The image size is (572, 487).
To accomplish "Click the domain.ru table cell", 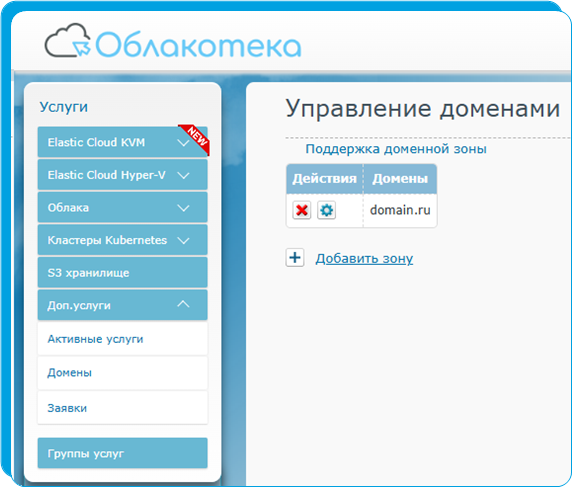I will pyautogui.click(x=400, y=210).
